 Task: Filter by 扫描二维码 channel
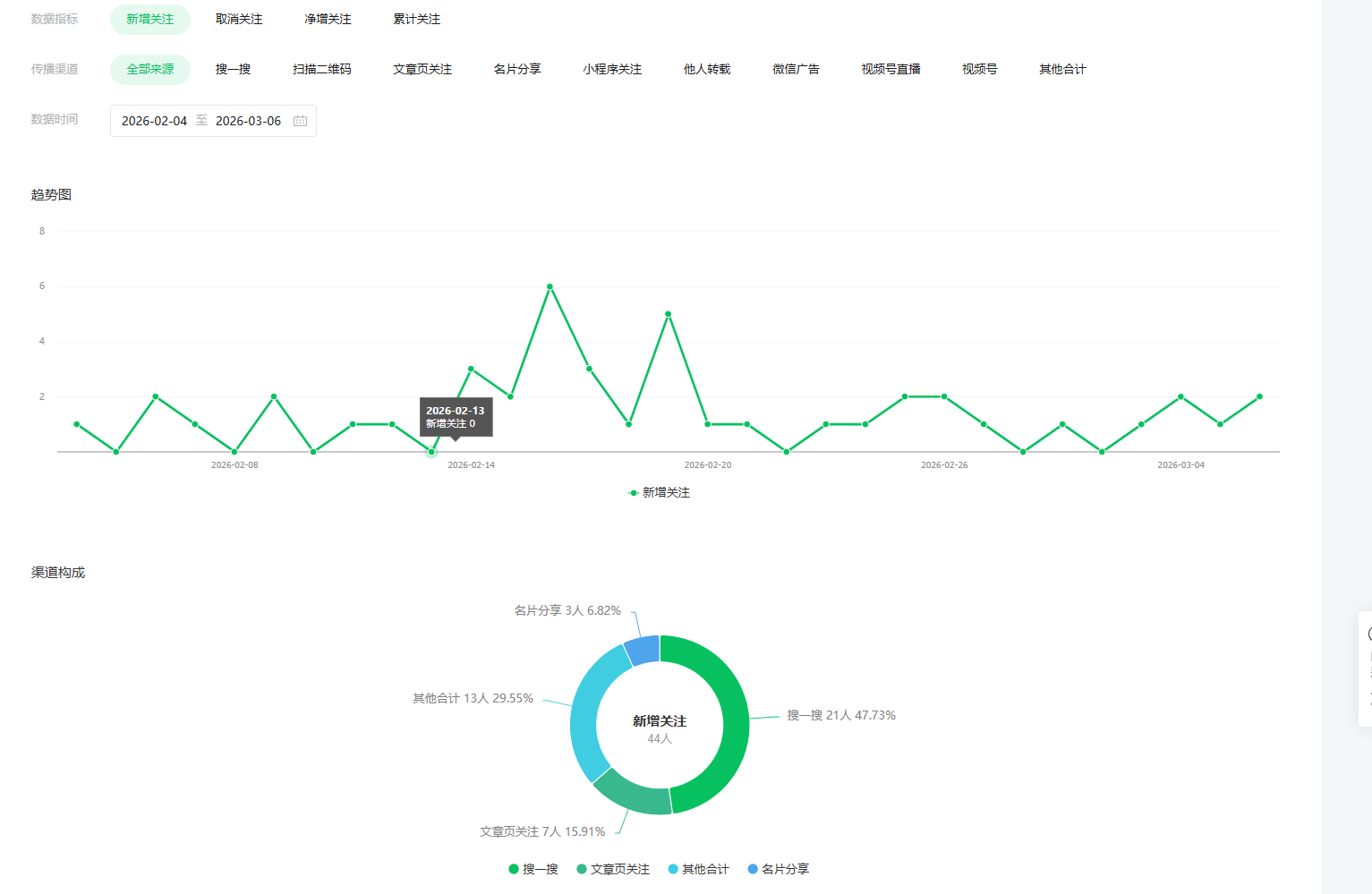[322, 69]
